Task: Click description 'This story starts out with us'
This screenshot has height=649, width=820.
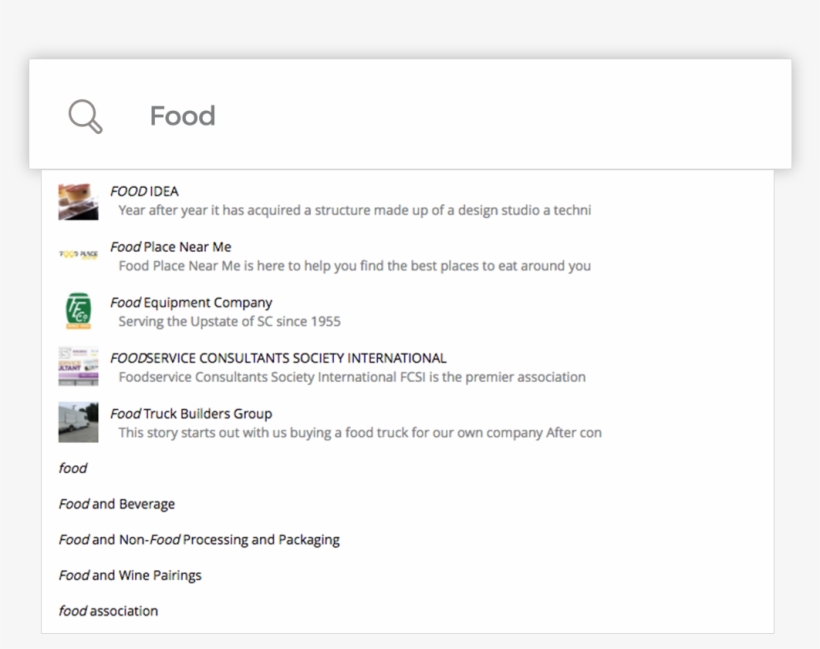Action: (x=360, y=432)
